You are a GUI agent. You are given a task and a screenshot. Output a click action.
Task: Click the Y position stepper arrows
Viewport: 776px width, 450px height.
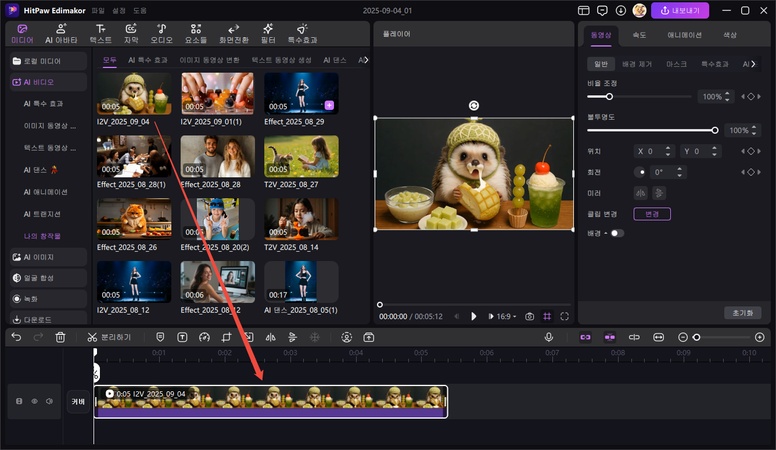click(714, 151)
